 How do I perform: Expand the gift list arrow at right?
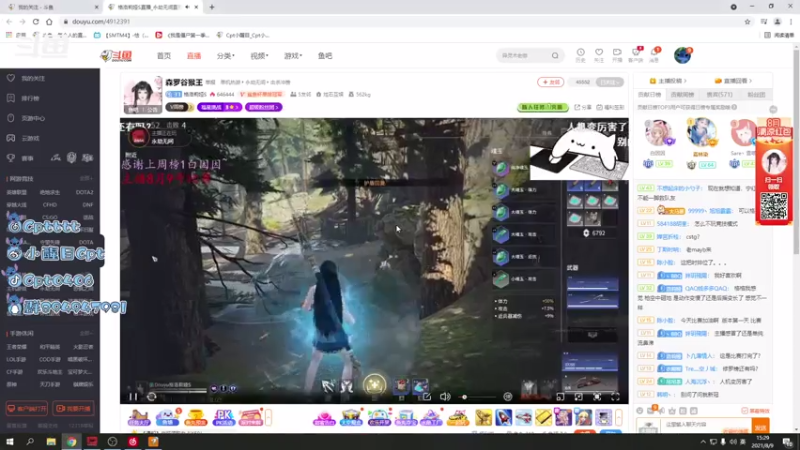coord(619,417)
